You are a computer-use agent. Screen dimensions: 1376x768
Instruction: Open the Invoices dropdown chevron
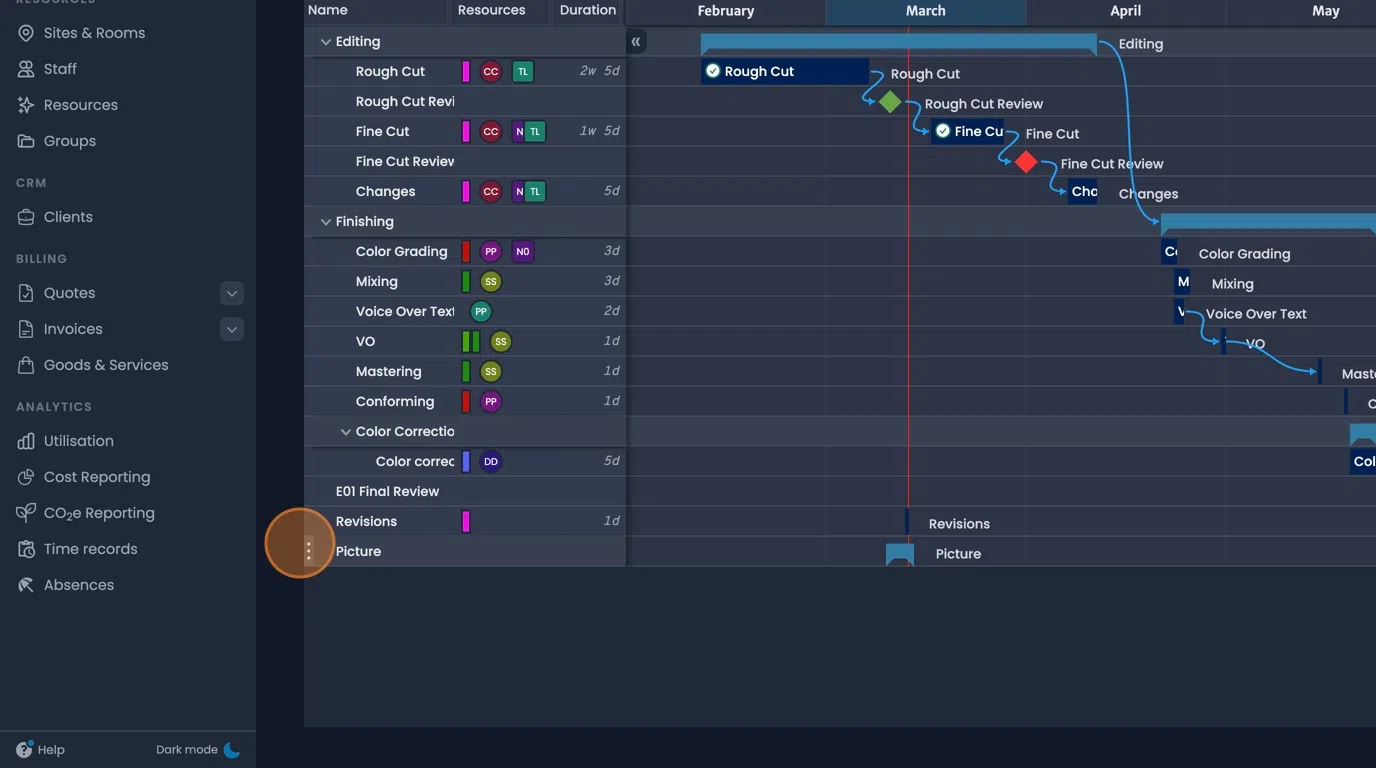231,329
